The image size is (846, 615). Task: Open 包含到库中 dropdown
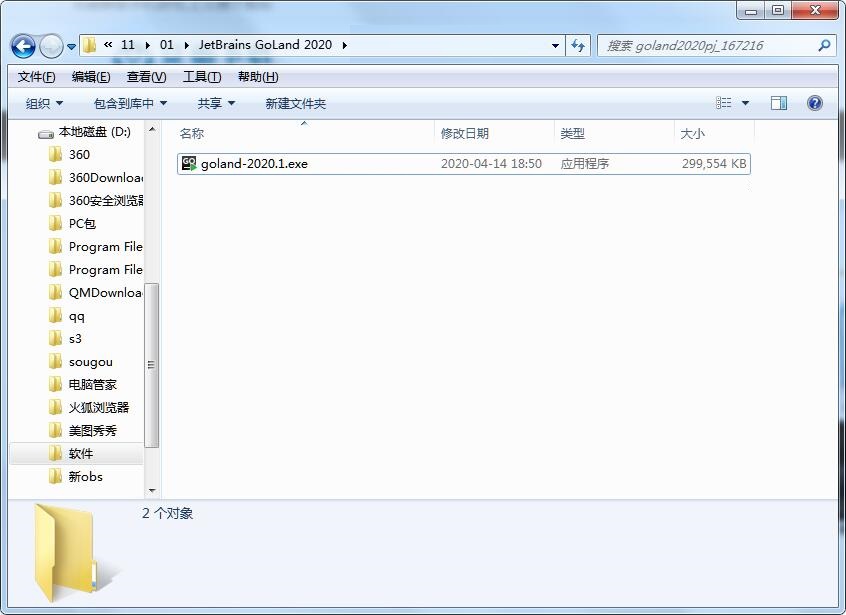click(x=130, y=103)
